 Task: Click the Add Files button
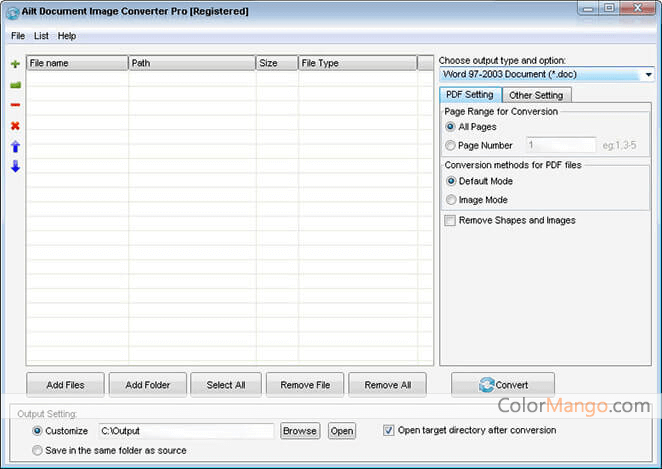65,385
